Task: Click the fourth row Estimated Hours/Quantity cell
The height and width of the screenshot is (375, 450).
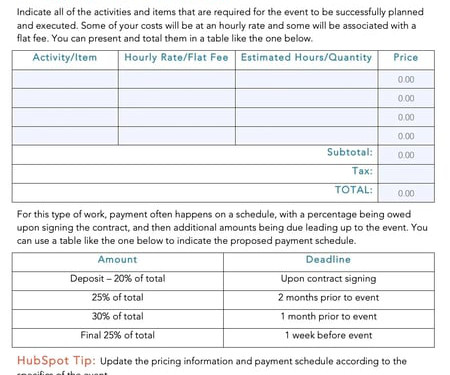Action: [x=307, y=136]
